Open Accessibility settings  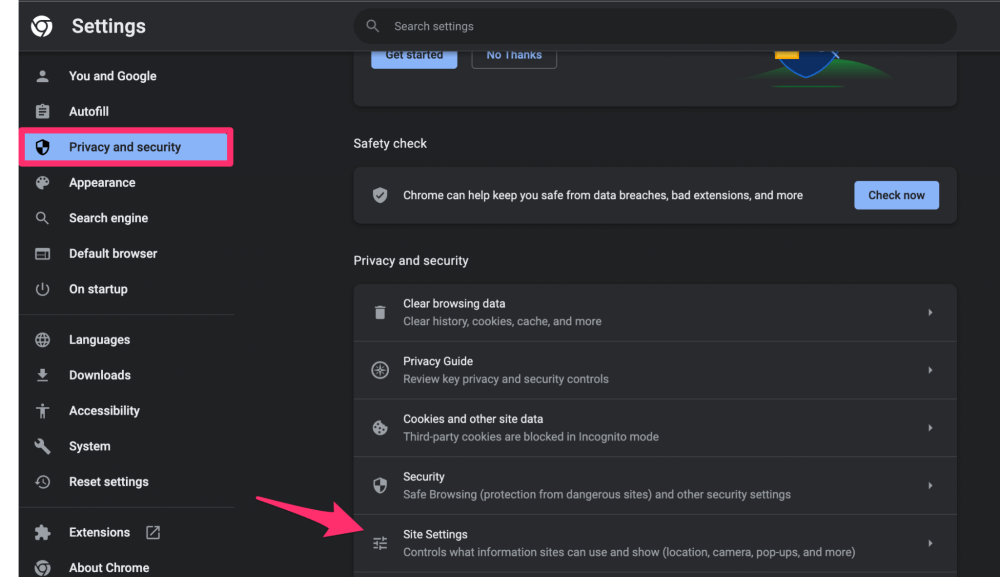[x=104, y=411]
